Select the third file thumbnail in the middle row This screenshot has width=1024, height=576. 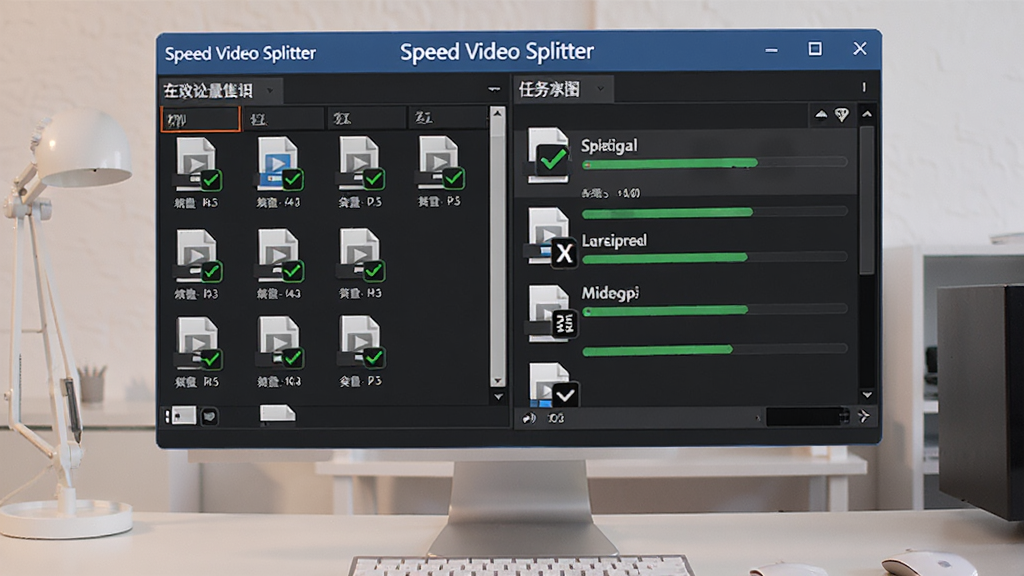click(x=361, y=255)
